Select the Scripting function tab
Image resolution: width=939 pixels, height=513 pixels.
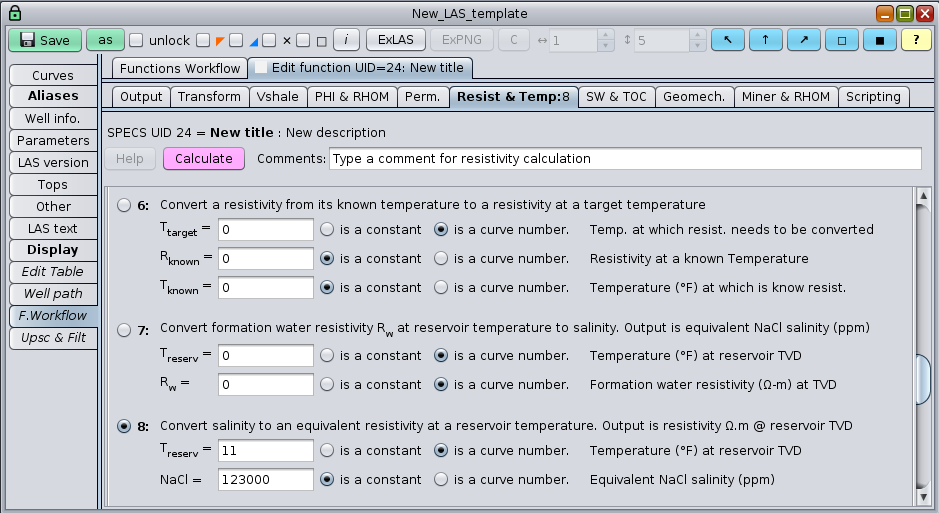873,97
